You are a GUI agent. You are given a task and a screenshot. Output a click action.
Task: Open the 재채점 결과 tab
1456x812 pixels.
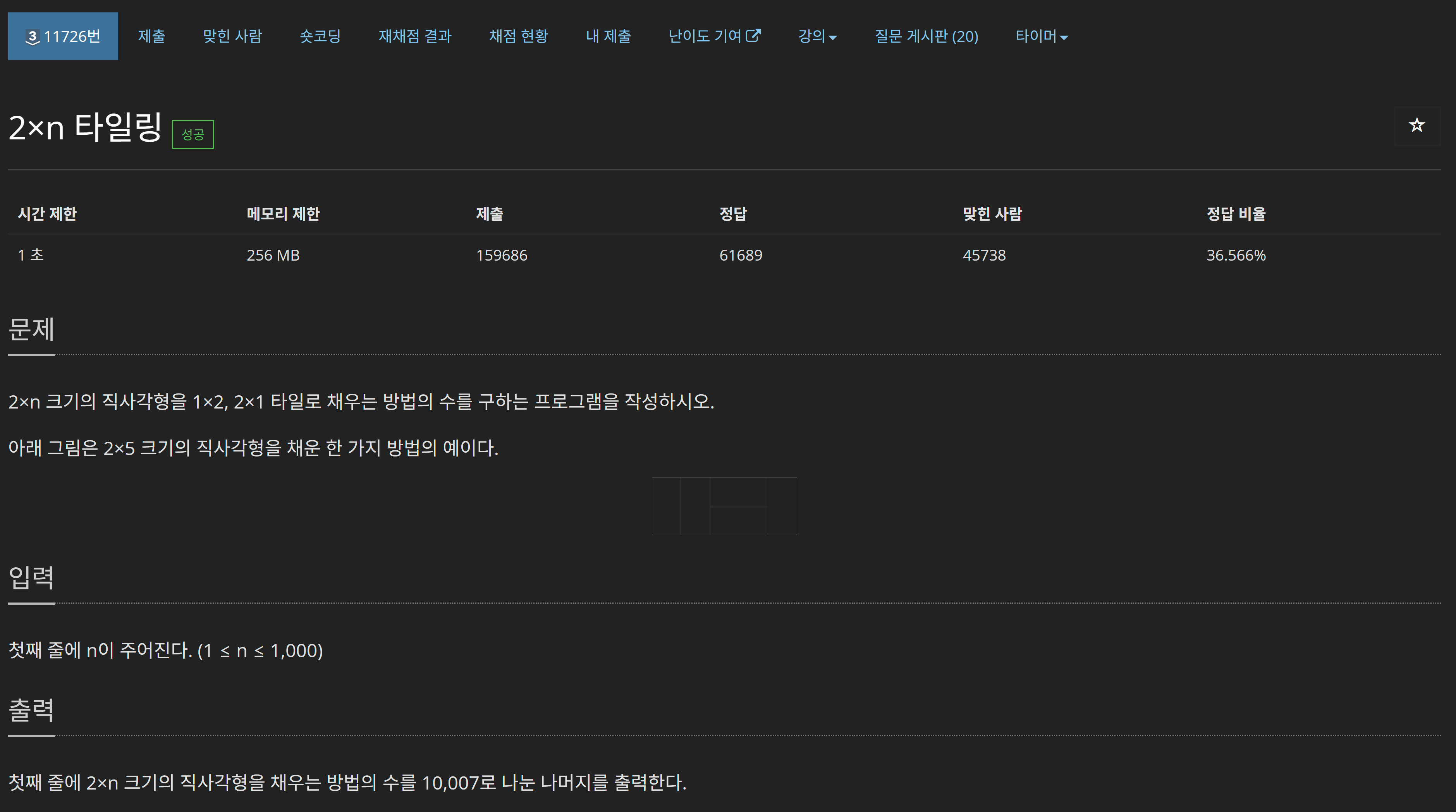(415, 36)
